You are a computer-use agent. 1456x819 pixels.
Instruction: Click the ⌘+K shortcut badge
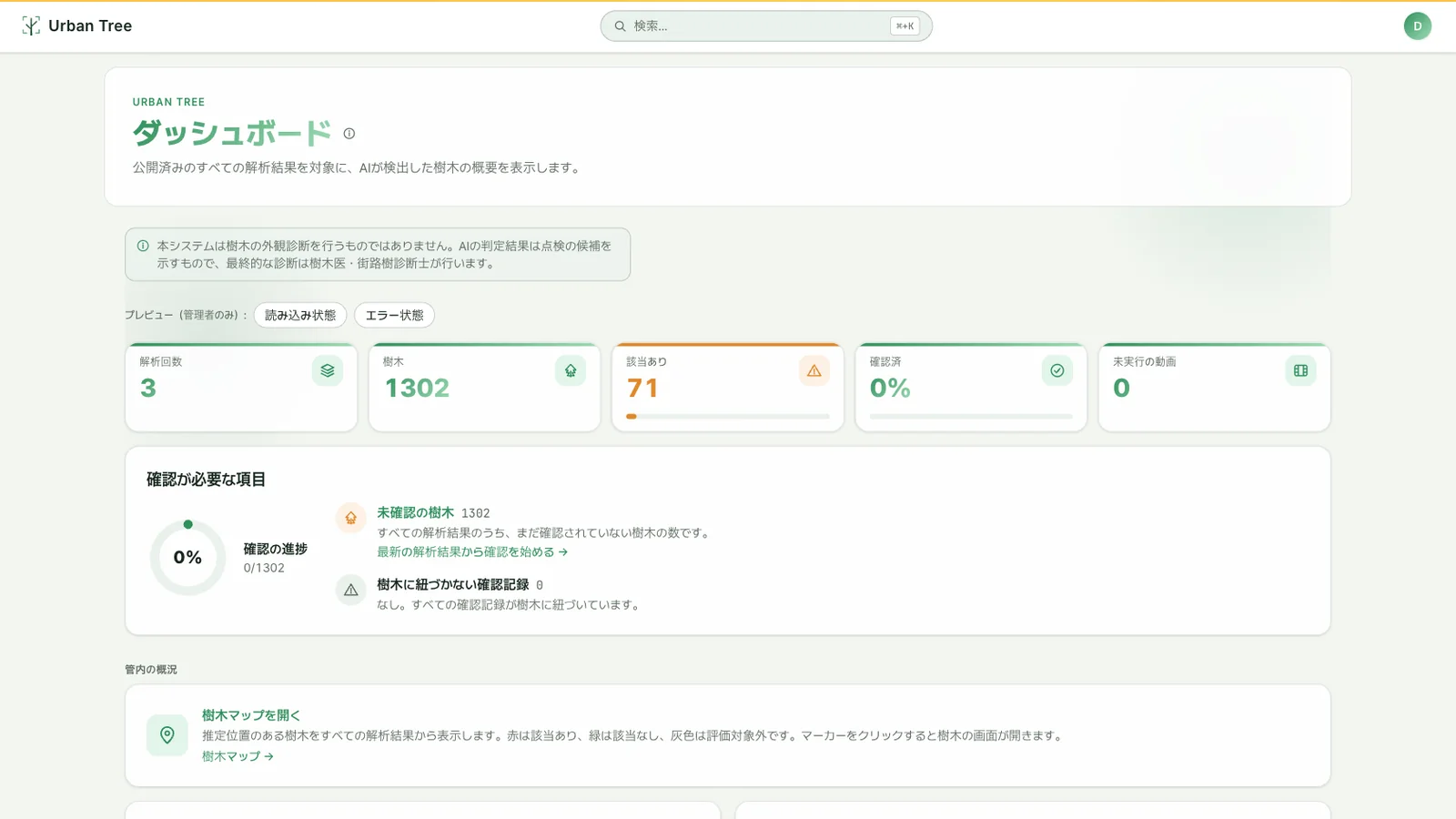coord(905,26)
